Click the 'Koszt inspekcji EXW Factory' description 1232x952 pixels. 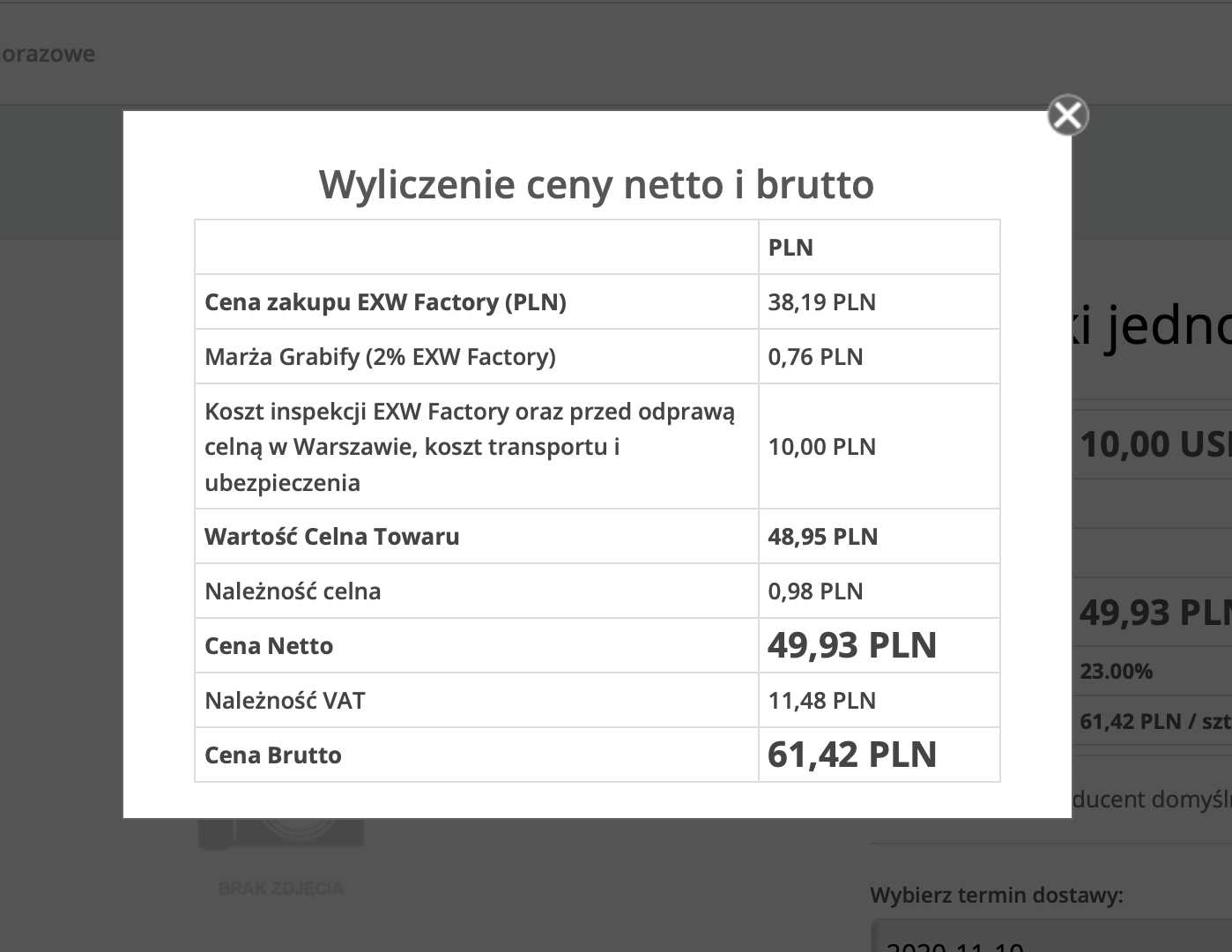pyautogui.click(x=470, y=447)
